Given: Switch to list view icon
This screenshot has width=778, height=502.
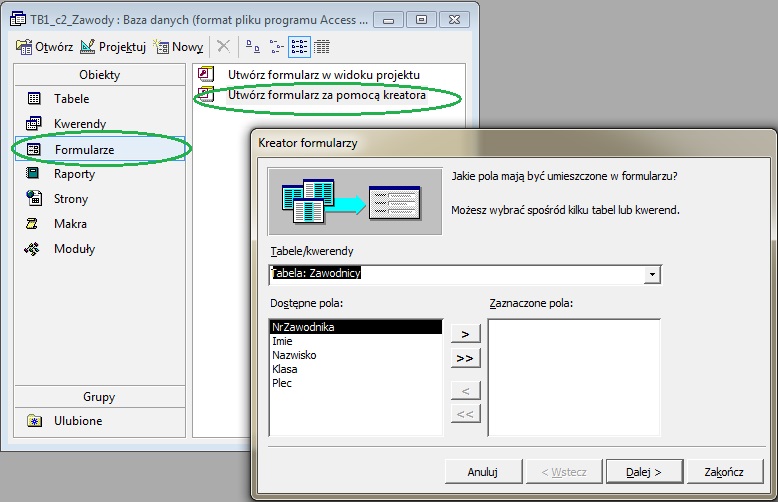Looking at the screenshot, I should click(299, 47).
